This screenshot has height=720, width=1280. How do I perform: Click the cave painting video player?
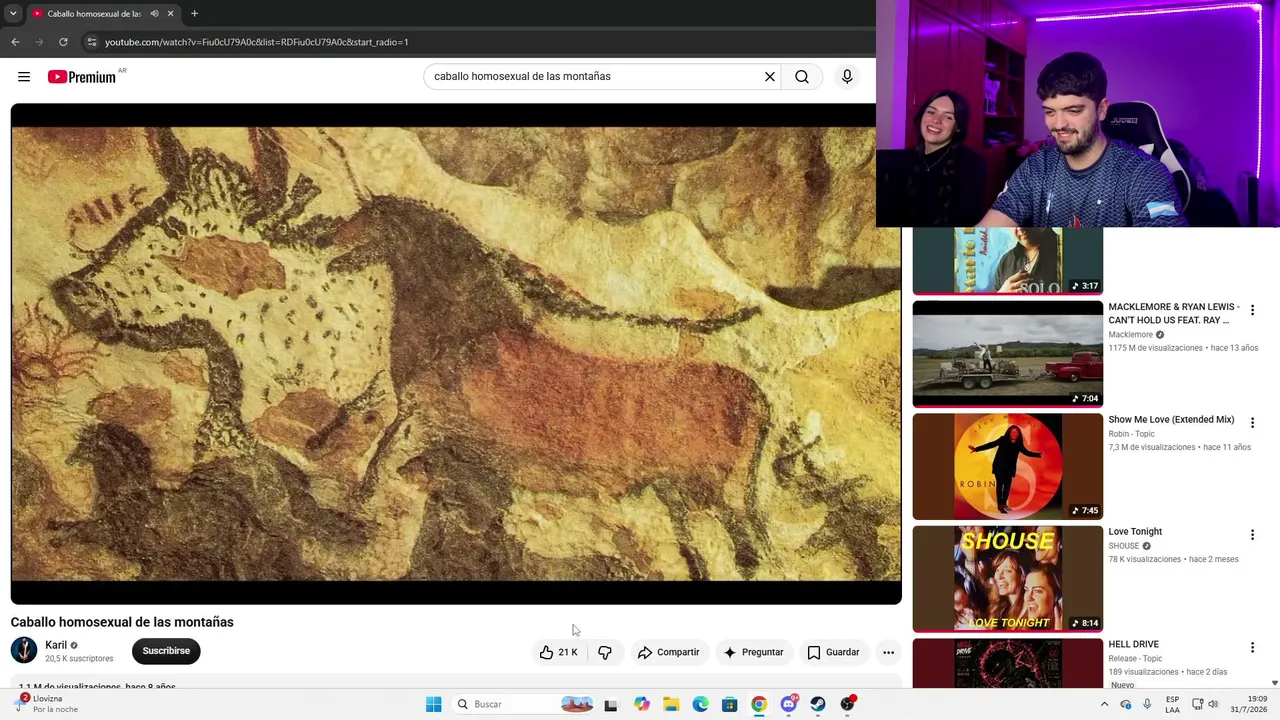pyautogui.click(x=456, y=353)
